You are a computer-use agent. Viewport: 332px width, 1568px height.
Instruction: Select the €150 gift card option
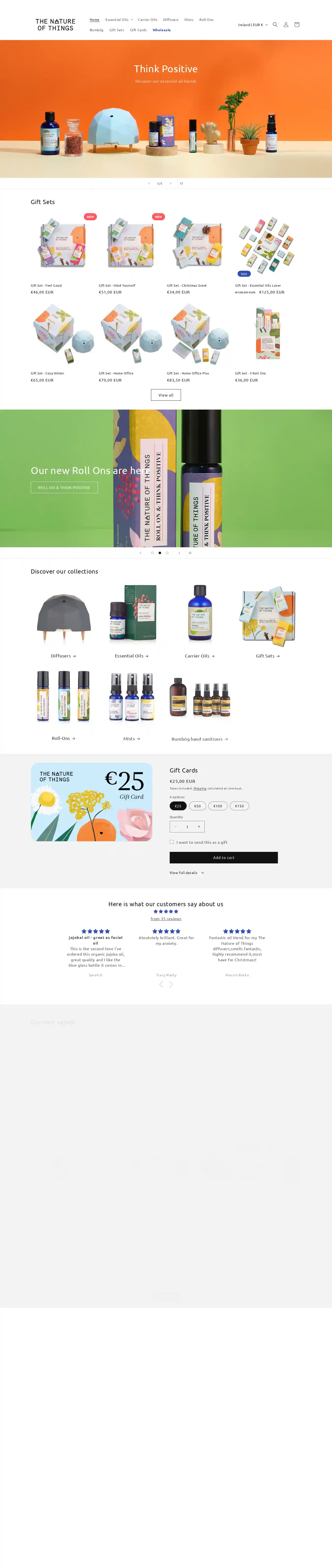click(x=239, y=805)
